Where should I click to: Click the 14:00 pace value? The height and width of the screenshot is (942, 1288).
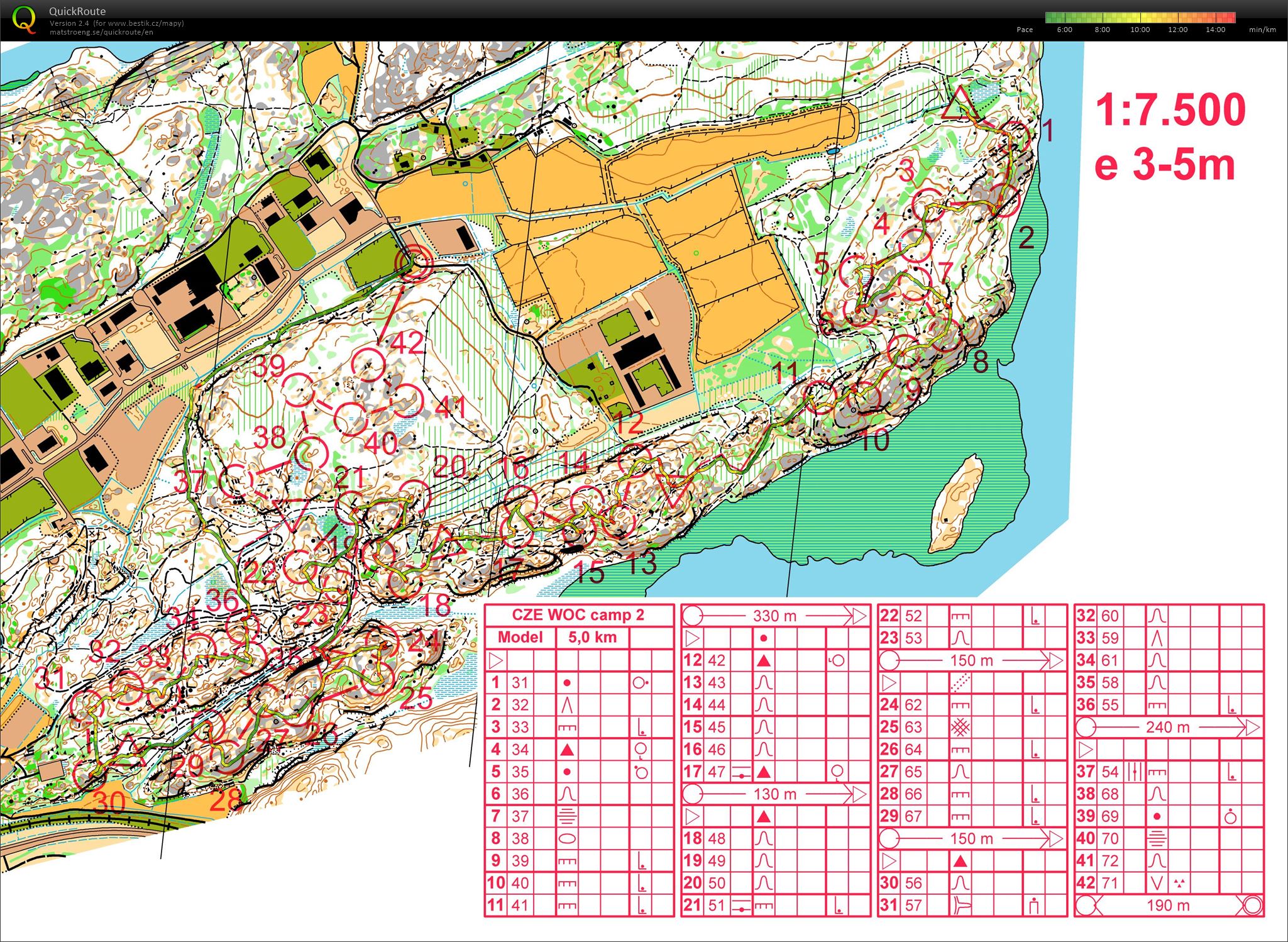pyautogui.click(x=1215, y=30)
